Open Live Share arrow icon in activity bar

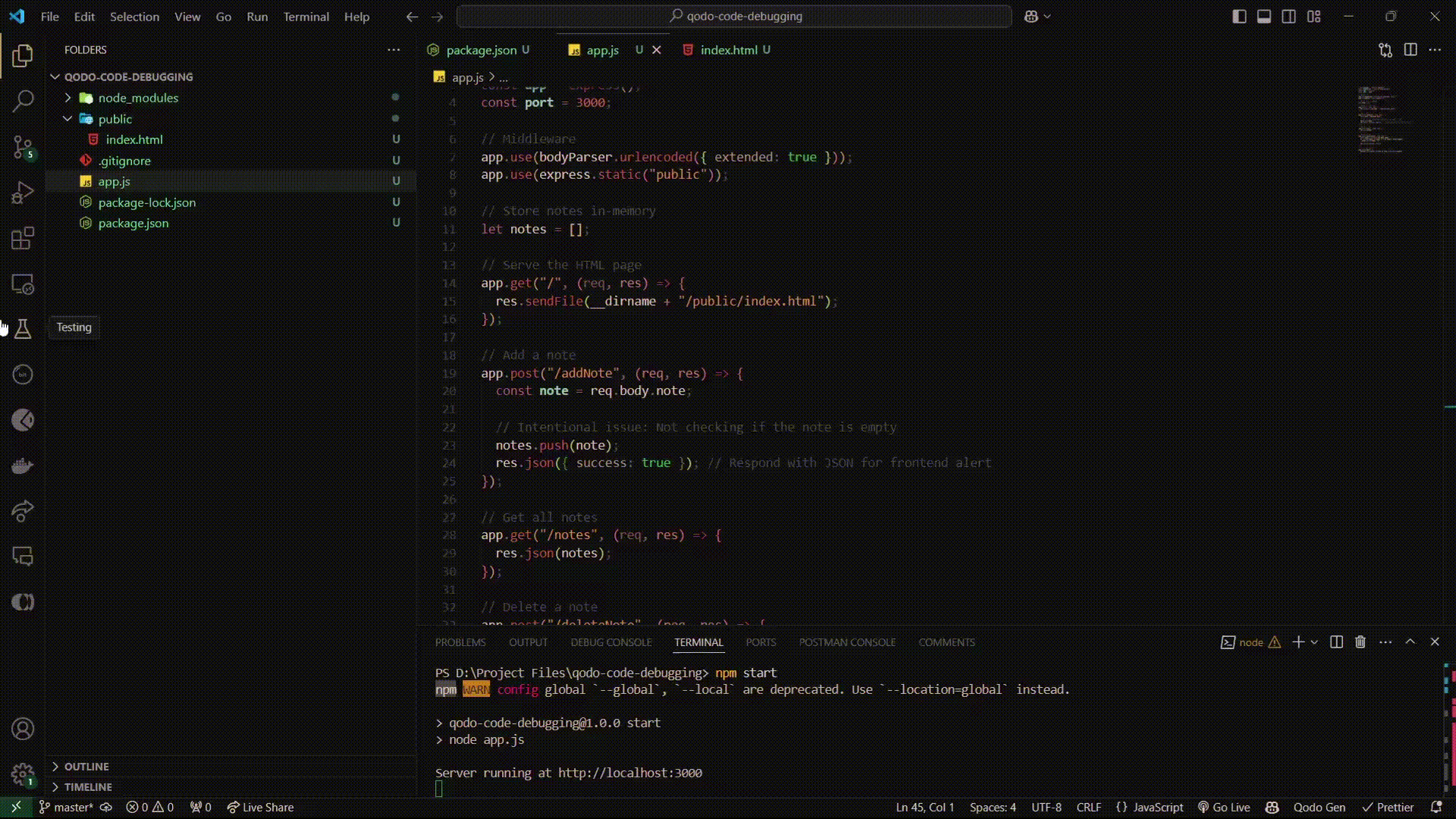point(23,511)
